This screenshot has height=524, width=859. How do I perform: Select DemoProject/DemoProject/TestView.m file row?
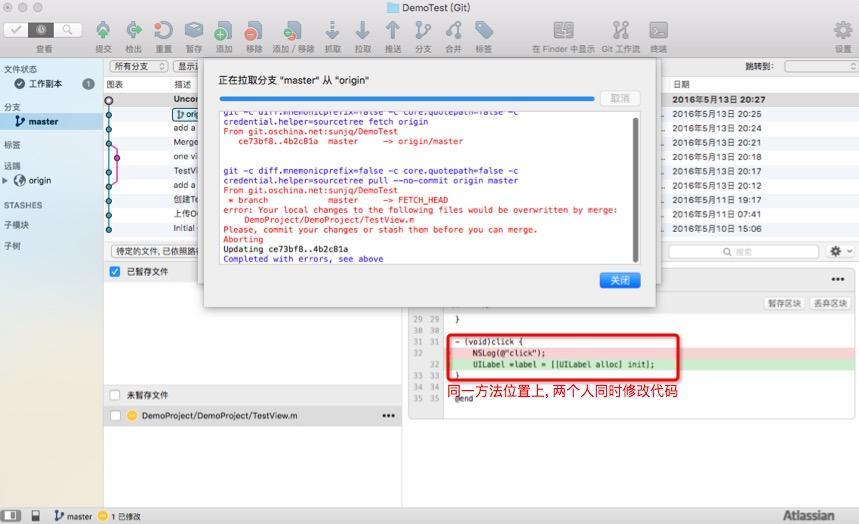click(253, 416)
